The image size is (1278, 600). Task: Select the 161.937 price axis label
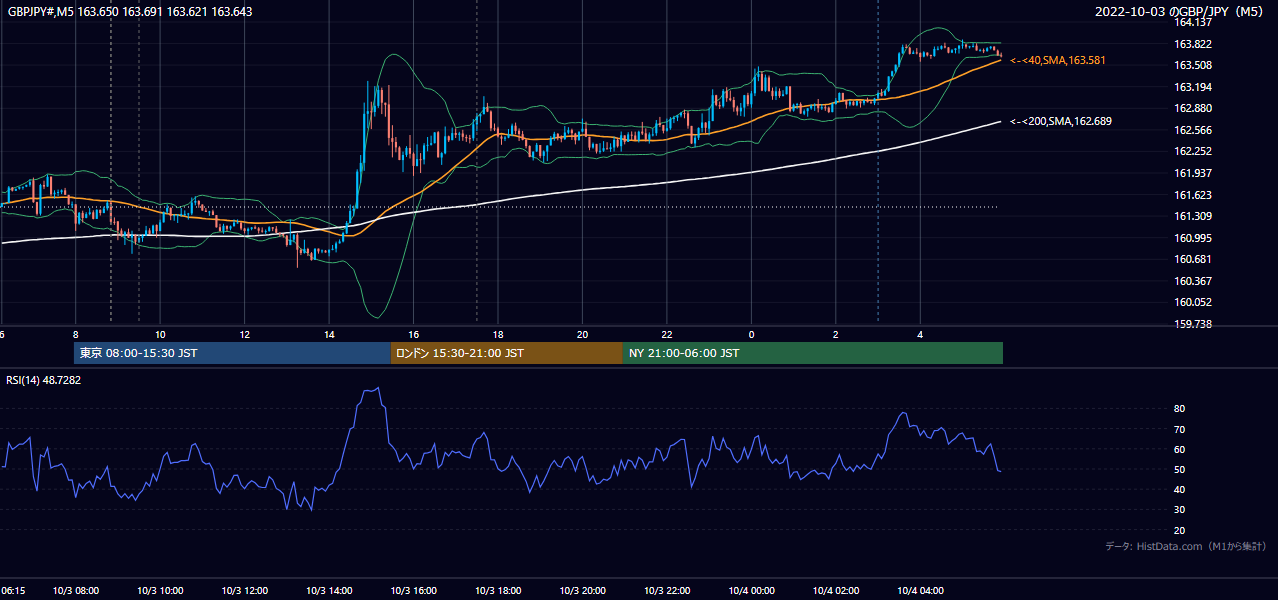click(1192, 173)
